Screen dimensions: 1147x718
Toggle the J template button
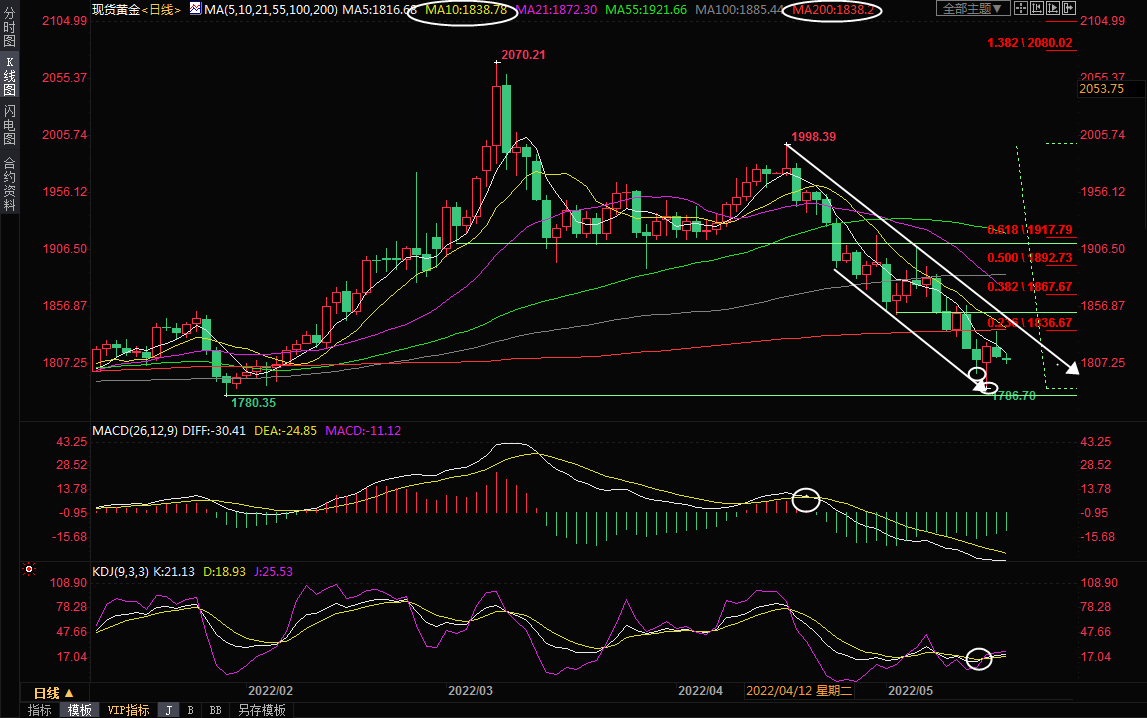coord(168,710)
